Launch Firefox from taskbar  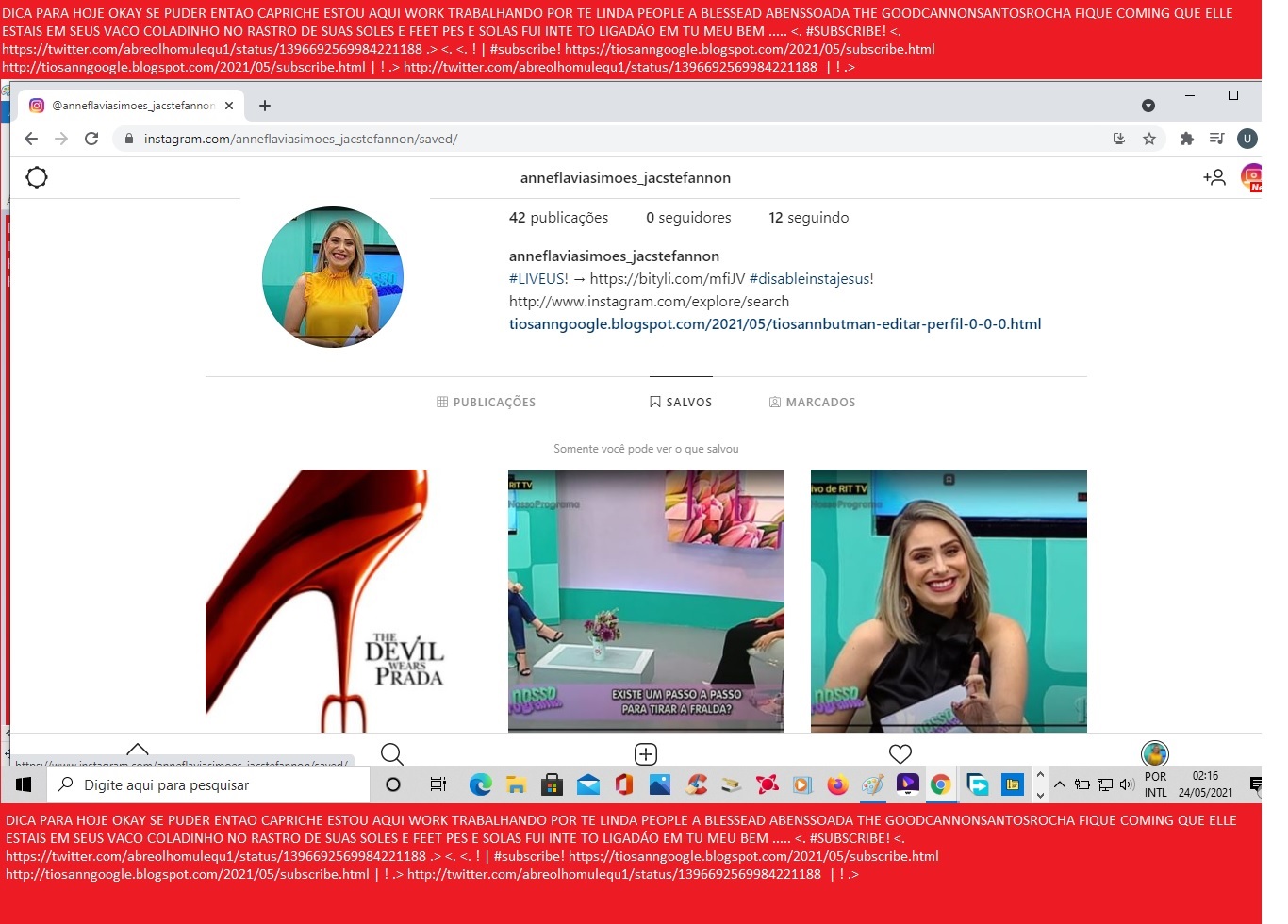tap(837, 784)
